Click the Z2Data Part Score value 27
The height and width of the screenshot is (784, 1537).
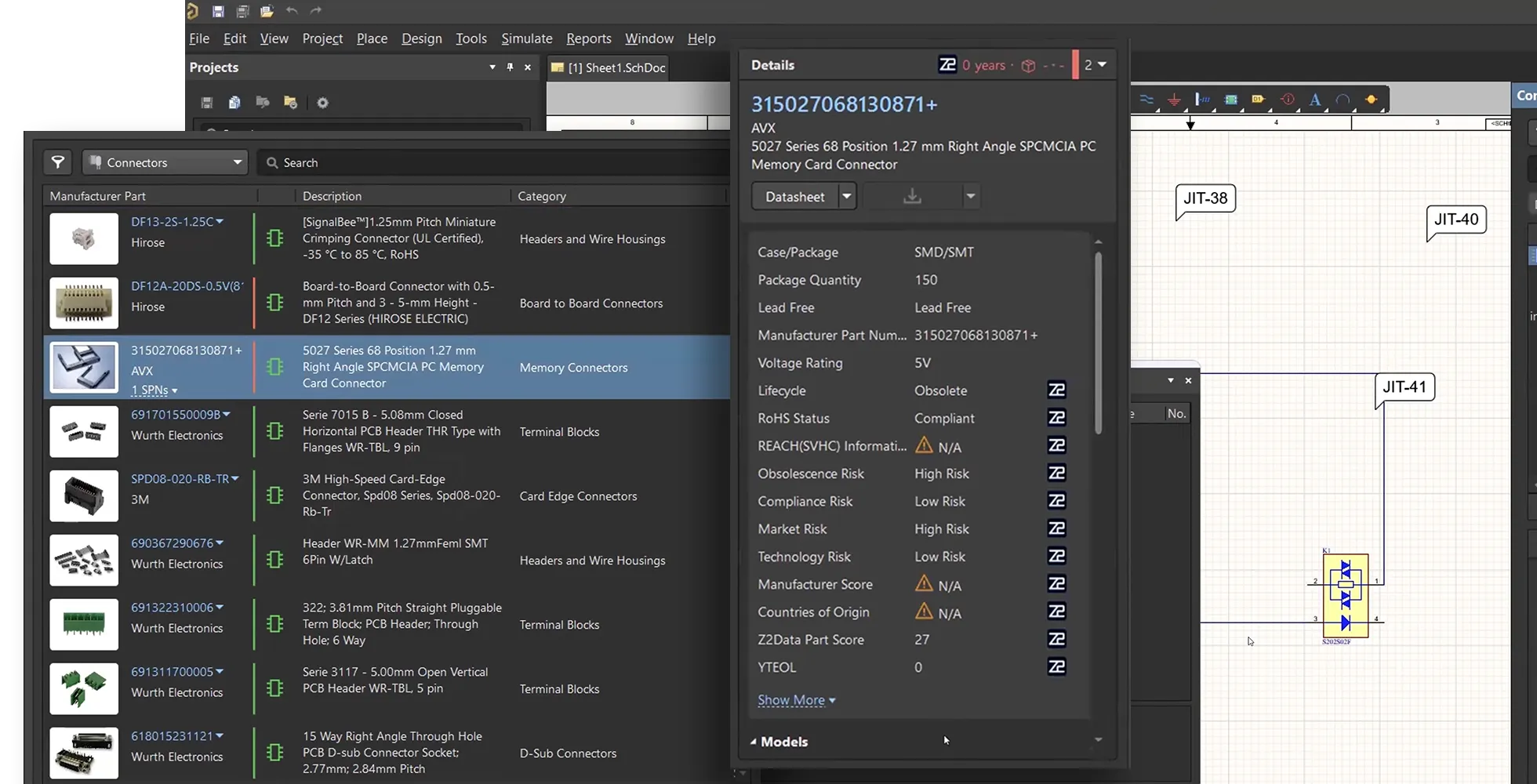[x=921, y=640]
